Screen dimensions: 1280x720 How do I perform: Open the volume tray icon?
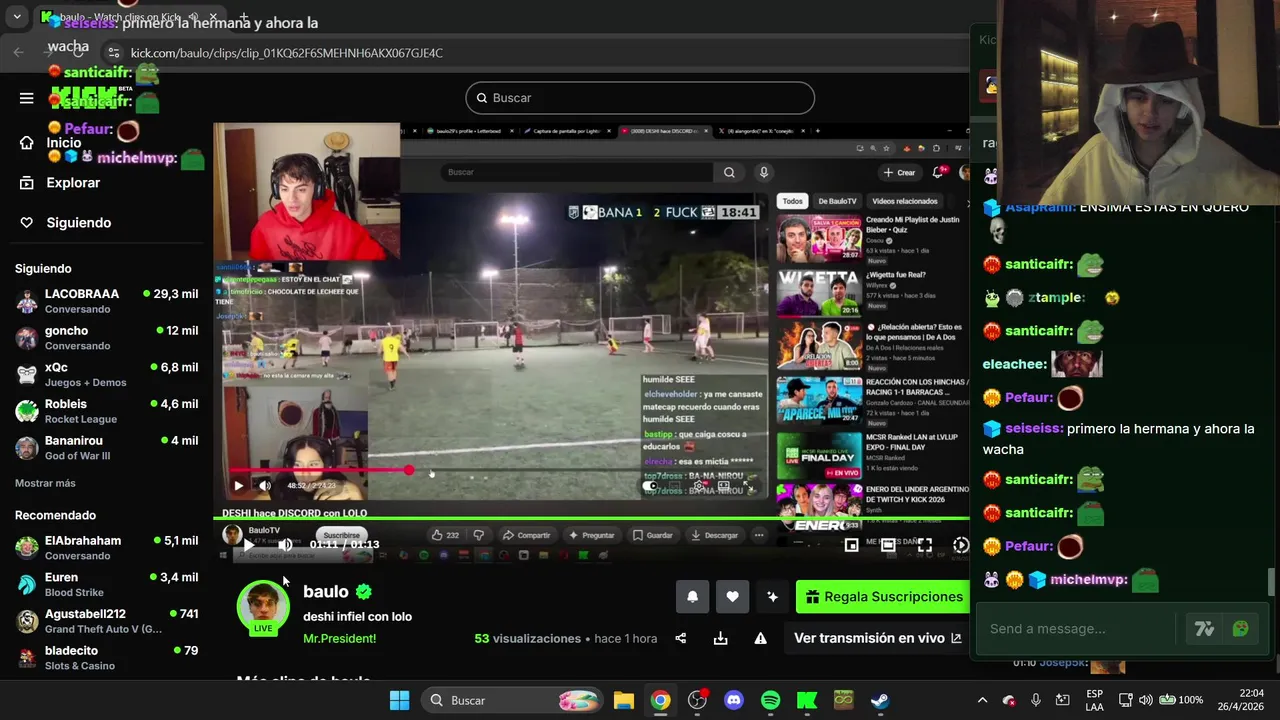1146,700
